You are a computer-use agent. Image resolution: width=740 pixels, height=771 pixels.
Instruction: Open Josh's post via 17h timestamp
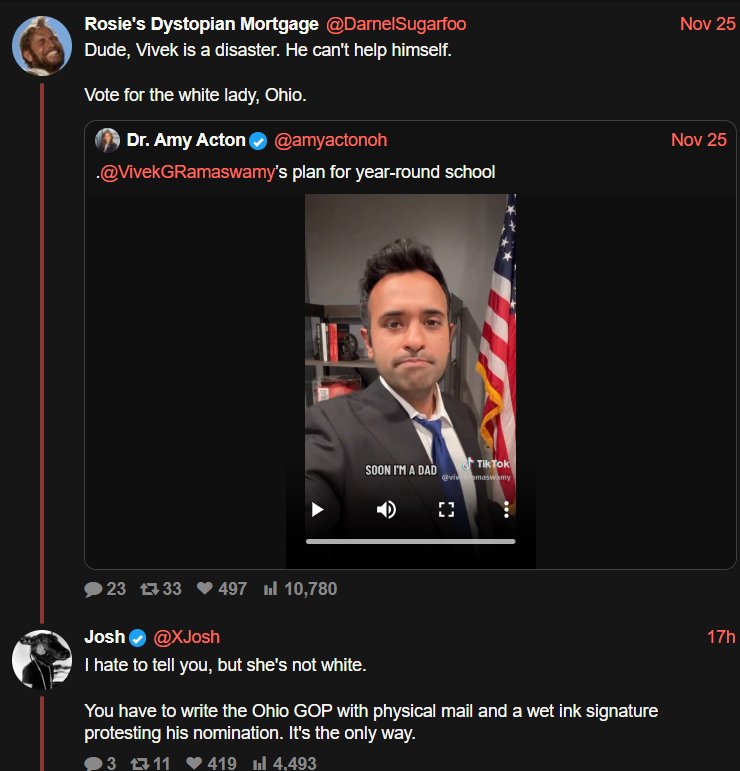pos(721,637)
